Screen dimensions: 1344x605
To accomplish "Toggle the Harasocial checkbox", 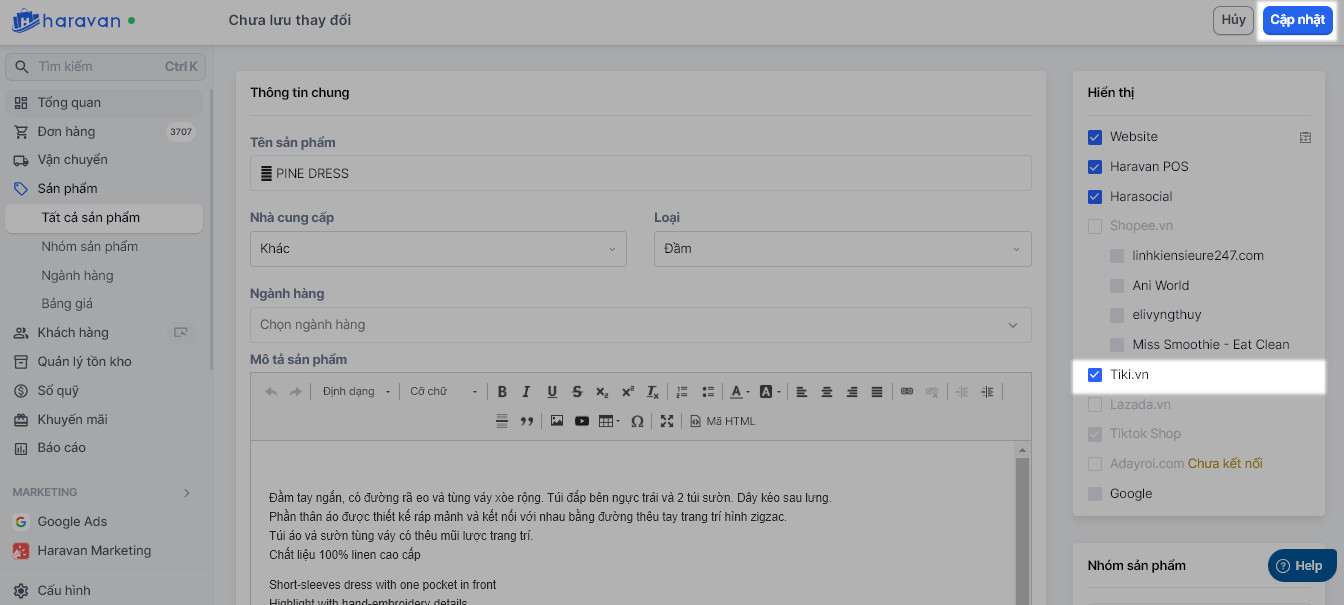I will coord(1095,197).
